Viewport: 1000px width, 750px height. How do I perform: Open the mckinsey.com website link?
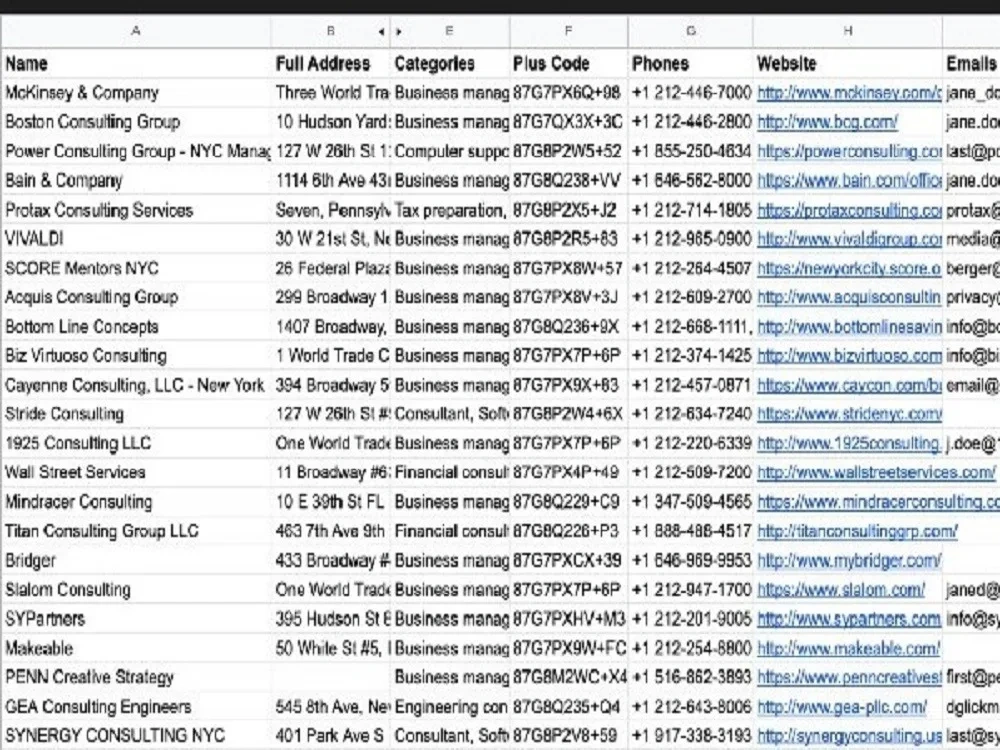pos(849,93)
